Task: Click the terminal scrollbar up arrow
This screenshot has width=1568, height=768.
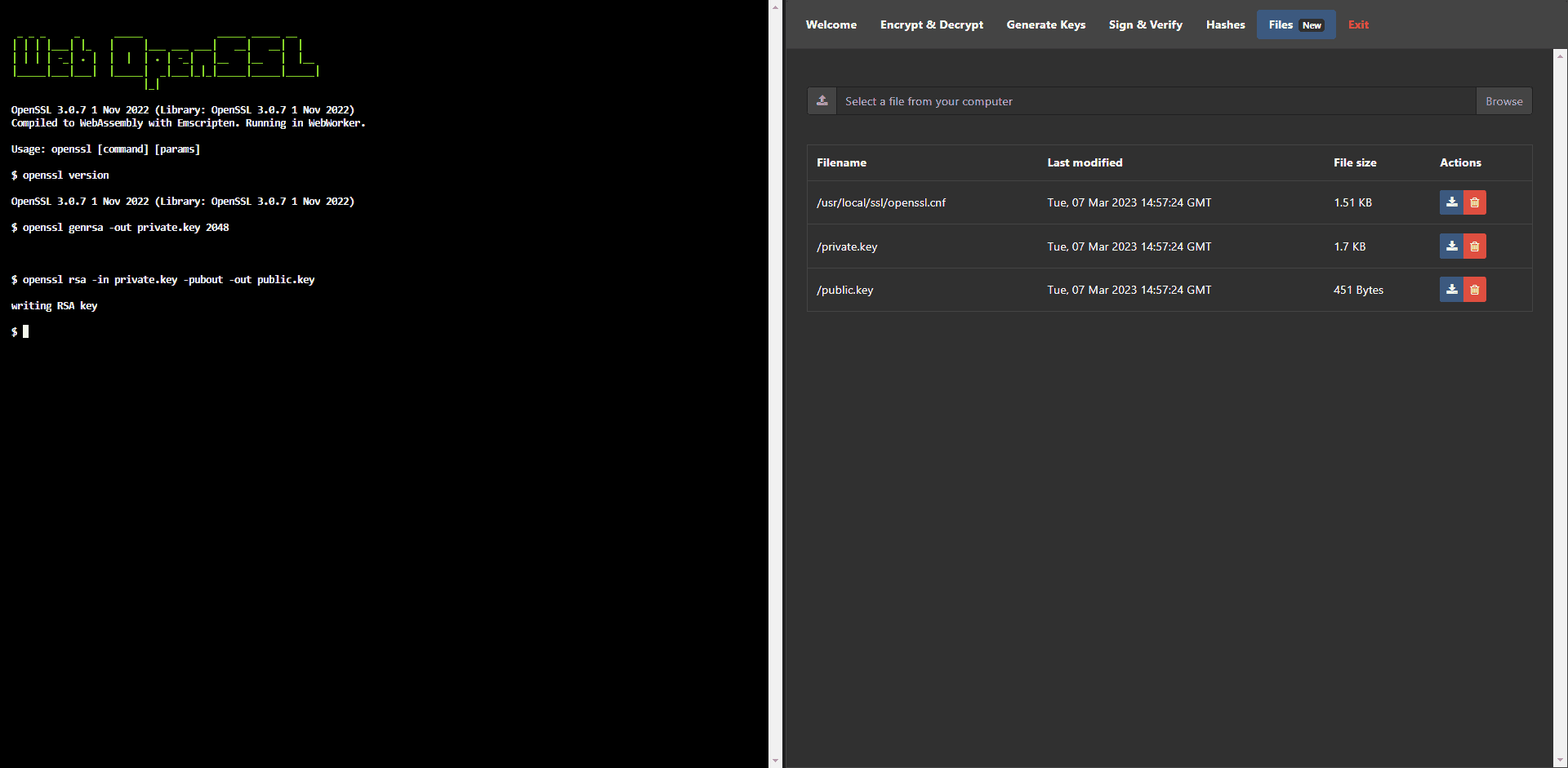Action: (x=775, y=7)
